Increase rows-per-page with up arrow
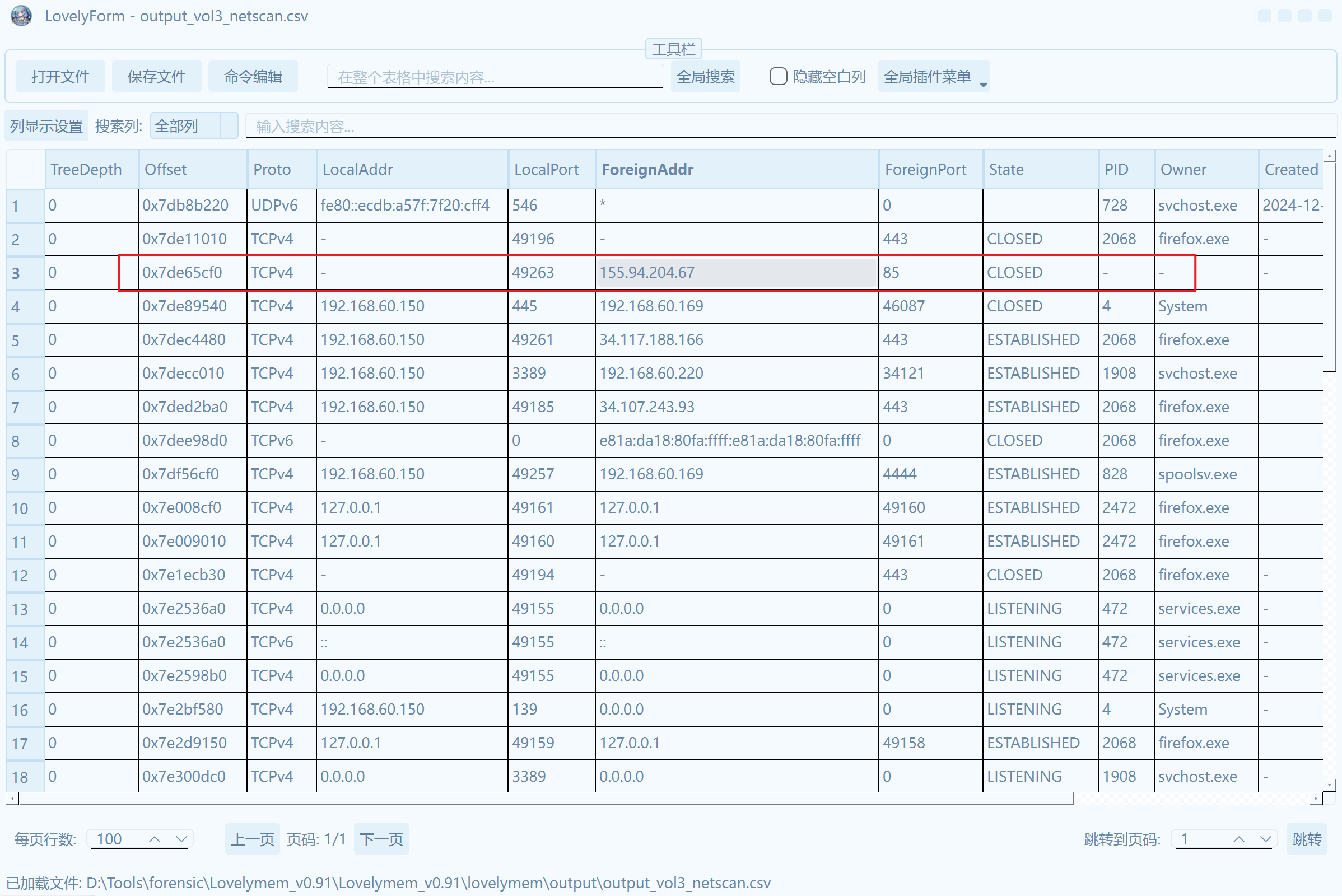Screen dimensions: 1342x896 point(155,839)
